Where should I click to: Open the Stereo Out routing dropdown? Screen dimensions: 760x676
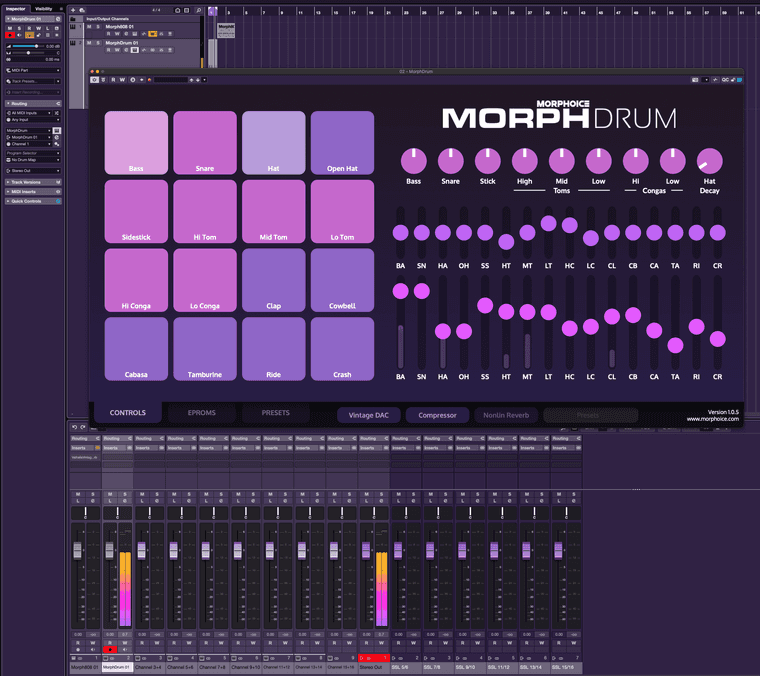click(x=33, y=171)
